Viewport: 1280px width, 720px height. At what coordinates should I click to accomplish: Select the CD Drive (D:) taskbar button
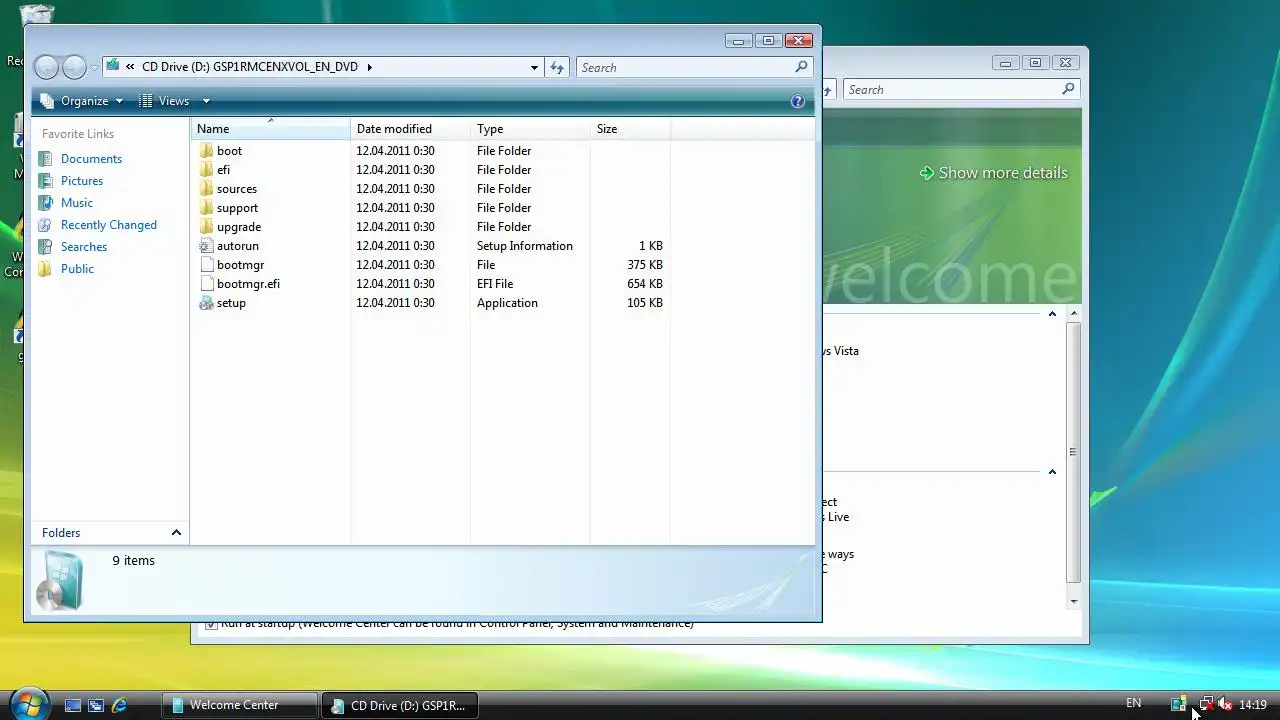click(400, 705)
